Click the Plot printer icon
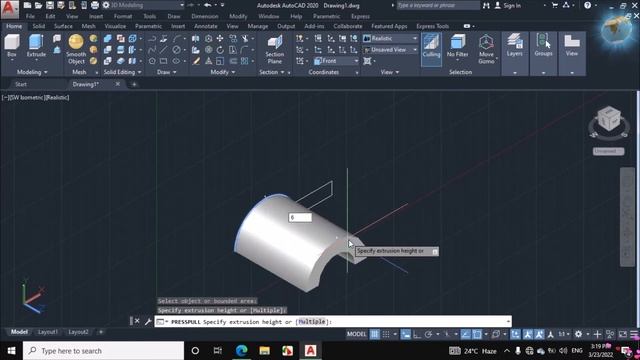 95,5
